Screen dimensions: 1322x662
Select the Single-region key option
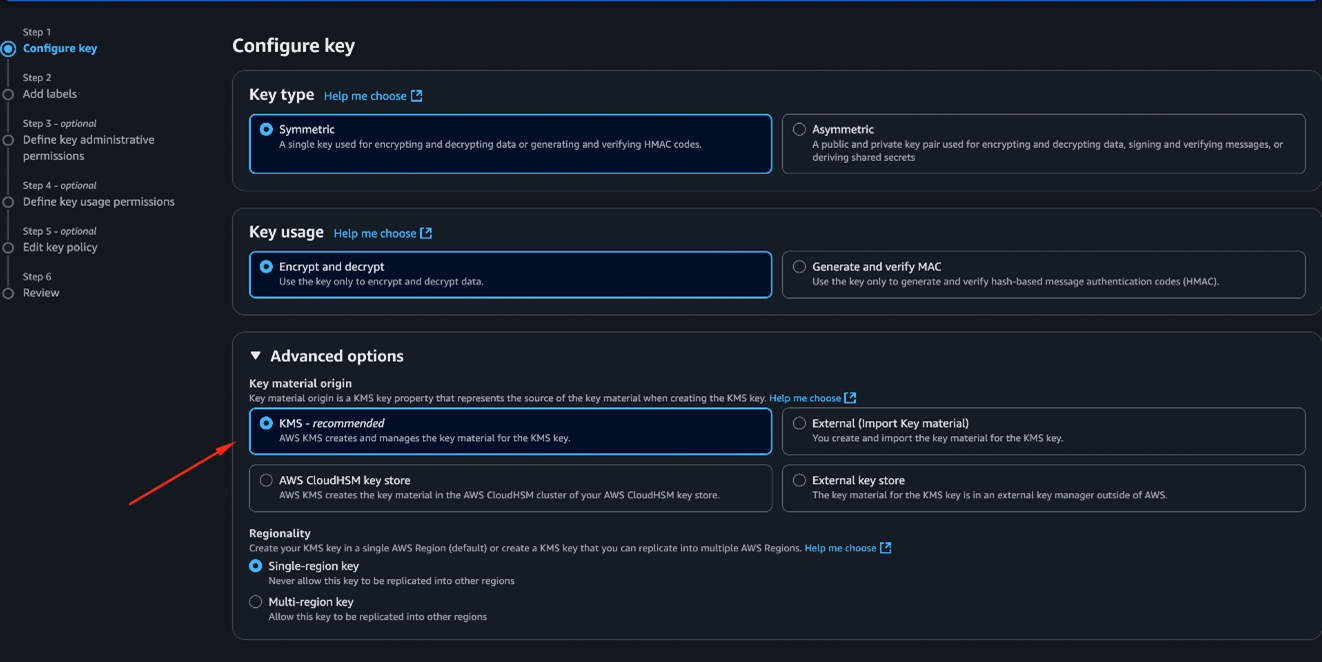pos(256,566)
